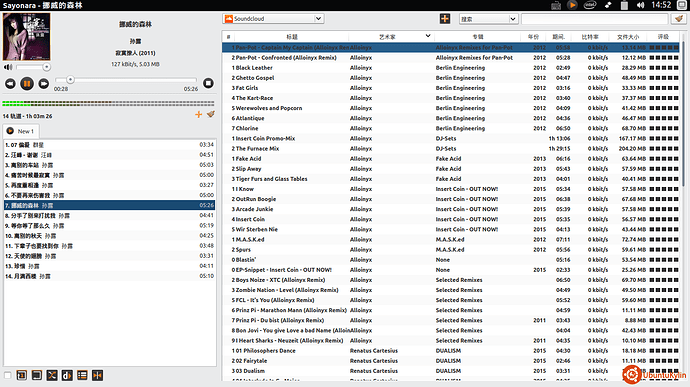Toggle Repeat One mode
The image size is (690, 387).
[x=22, y=375]
